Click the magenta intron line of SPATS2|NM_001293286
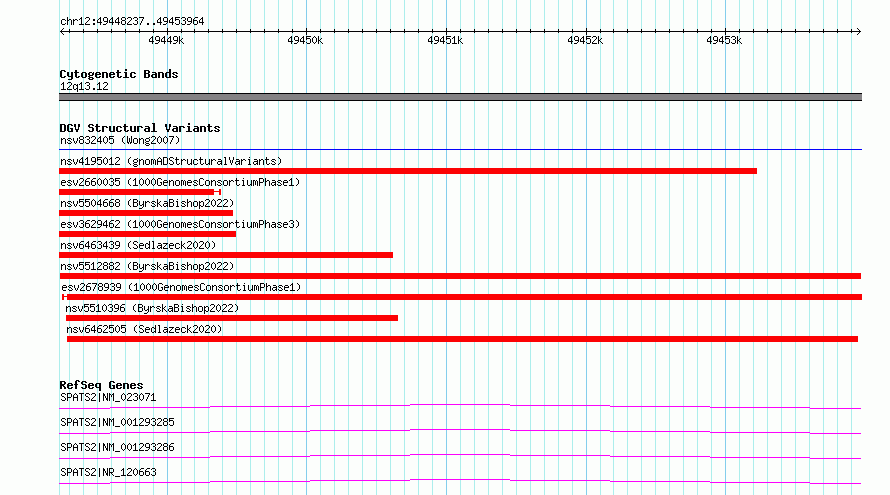 [460, 456]
